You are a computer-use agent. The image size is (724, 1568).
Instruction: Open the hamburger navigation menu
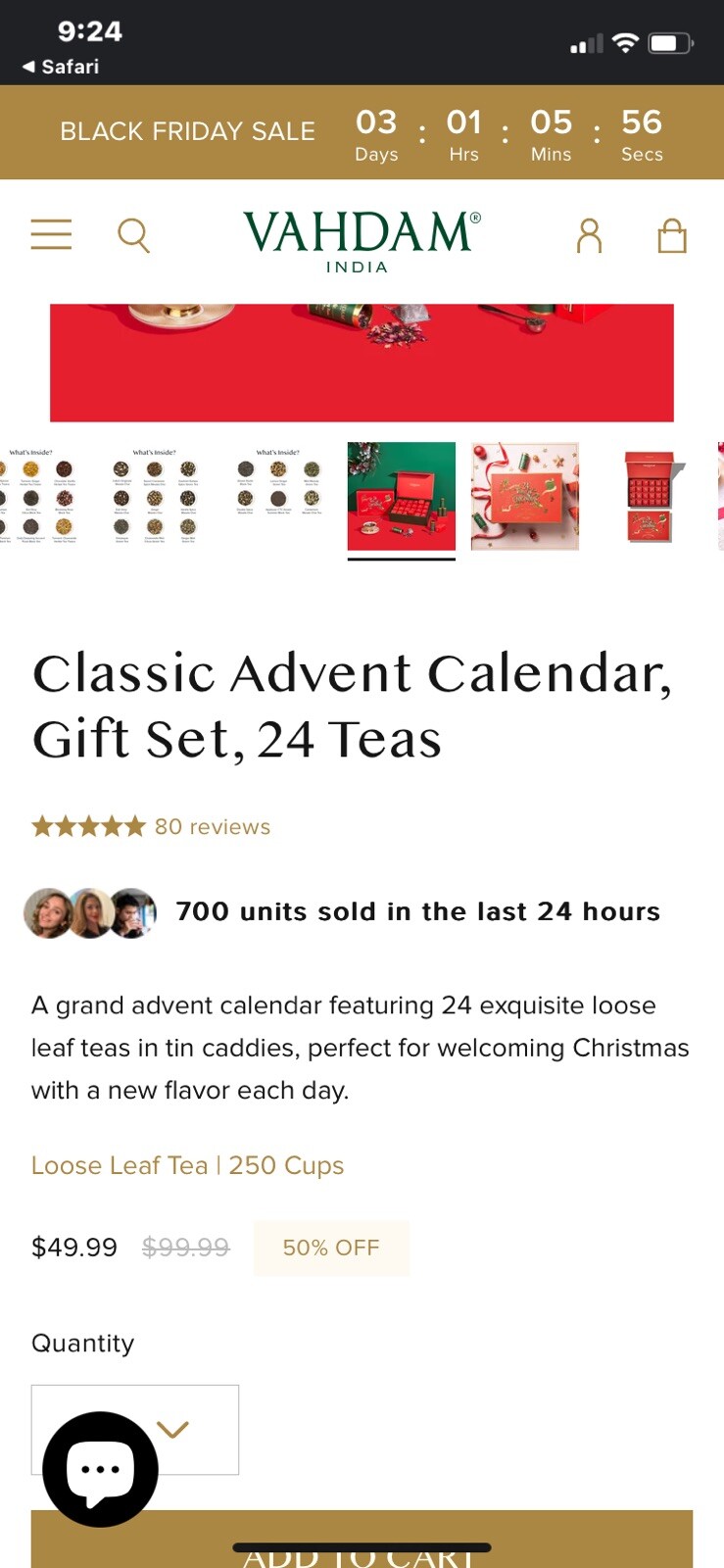tap(51, 235)
